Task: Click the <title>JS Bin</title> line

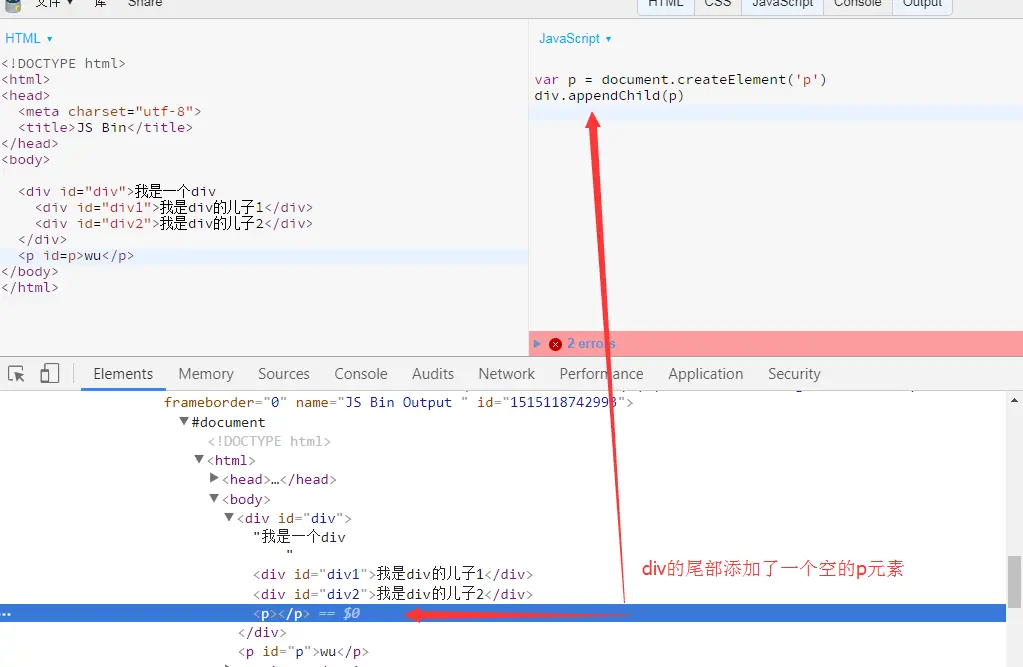Action: point(106,127)
